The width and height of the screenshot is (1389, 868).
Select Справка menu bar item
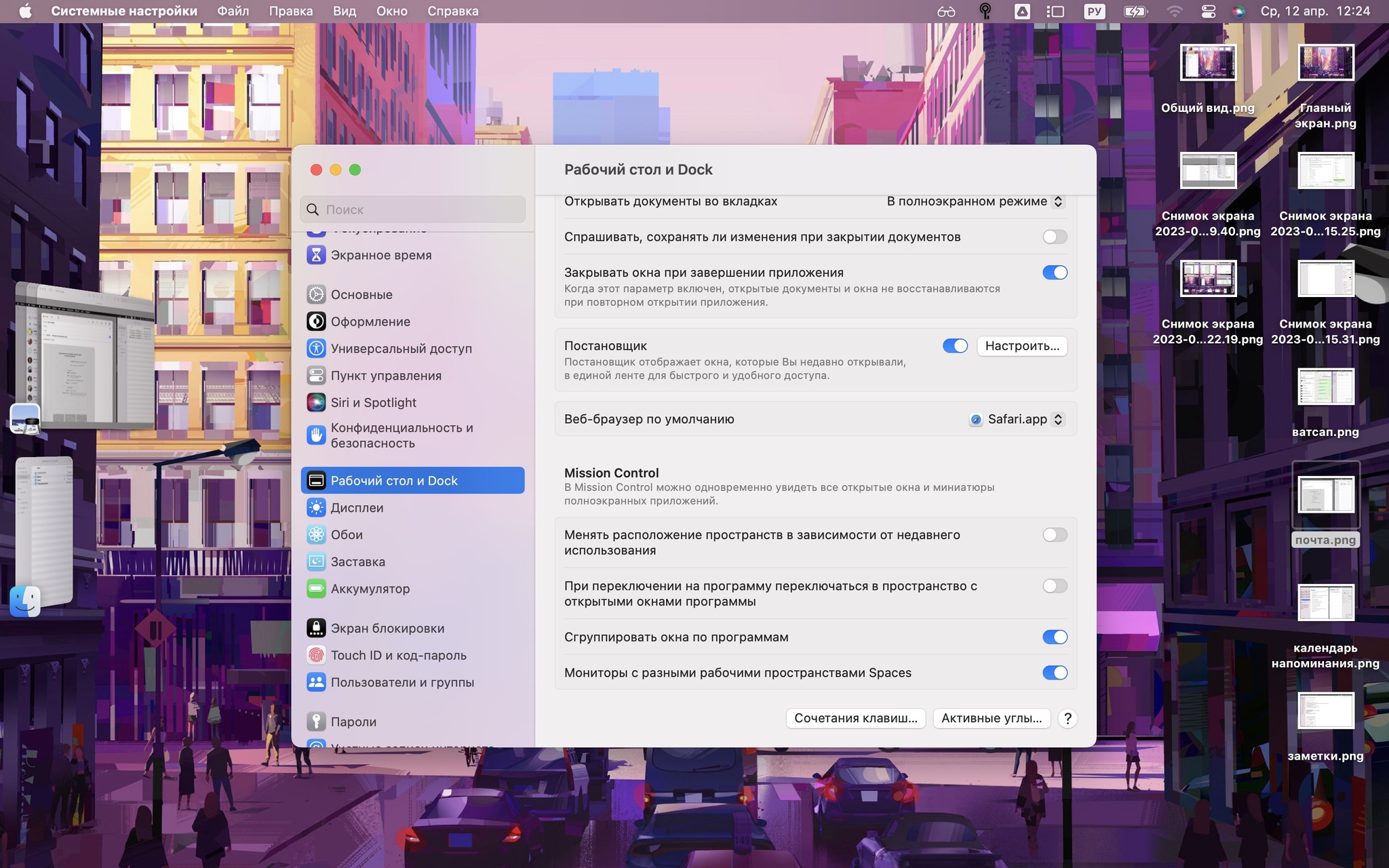click(x=452, y=11)
